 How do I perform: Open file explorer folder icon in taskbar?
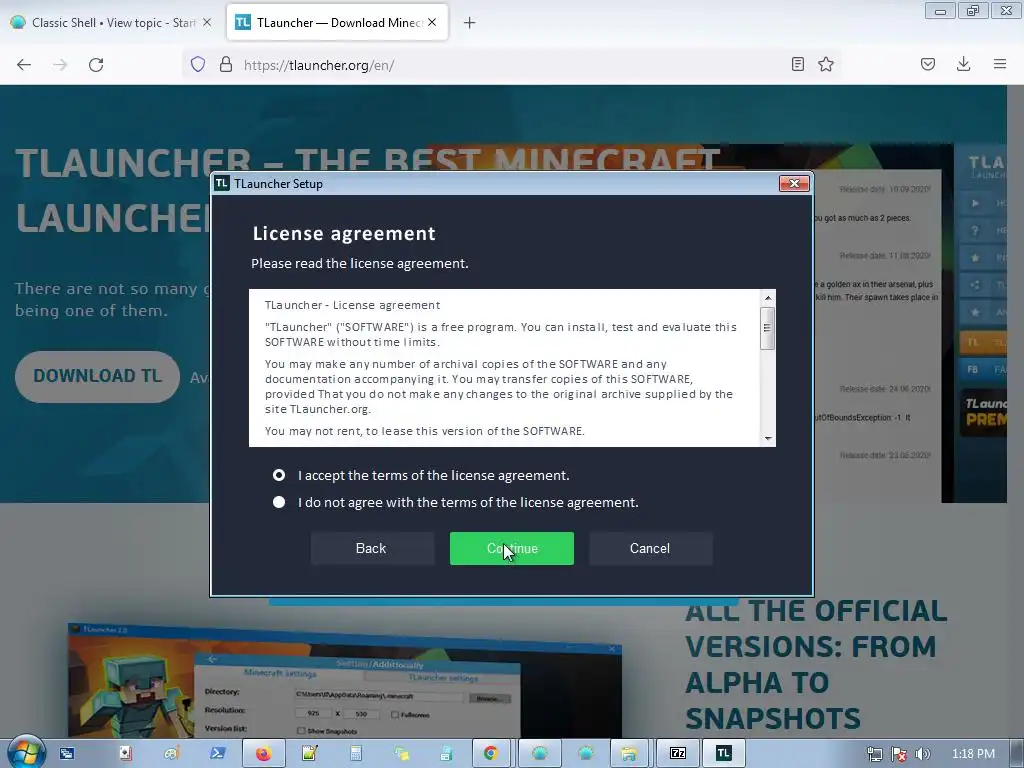pos(629,754)
